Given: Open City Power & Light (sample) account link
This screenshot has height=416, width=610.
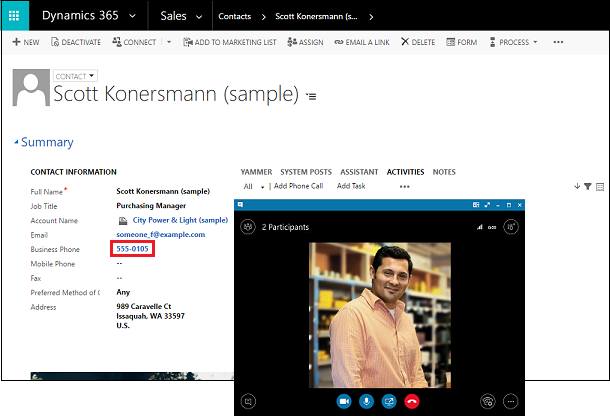Looking at the screenshot, I should 180,220.
